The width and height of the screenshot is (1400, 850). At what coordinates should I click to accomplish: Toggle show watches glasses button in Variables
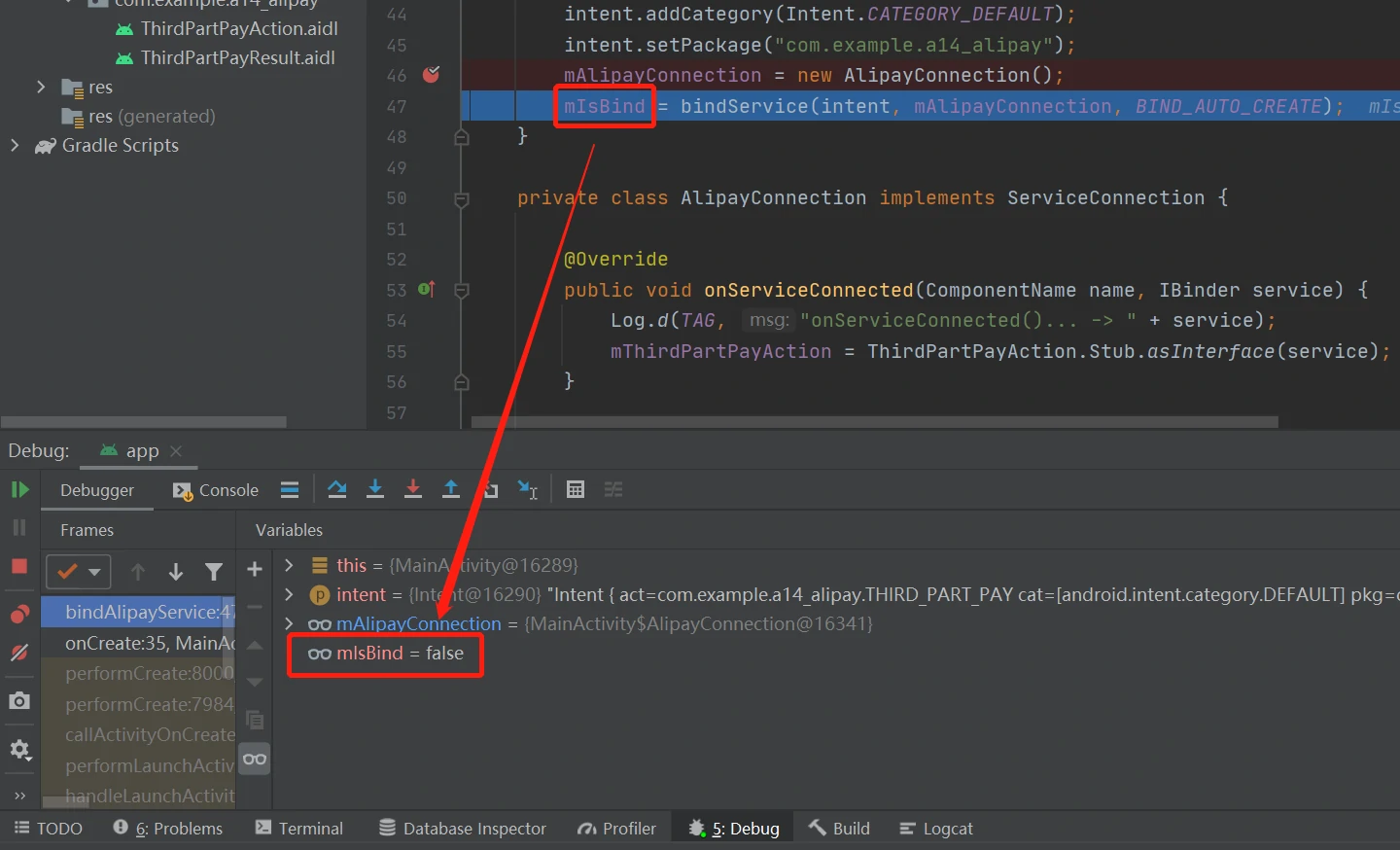(255, 759)
